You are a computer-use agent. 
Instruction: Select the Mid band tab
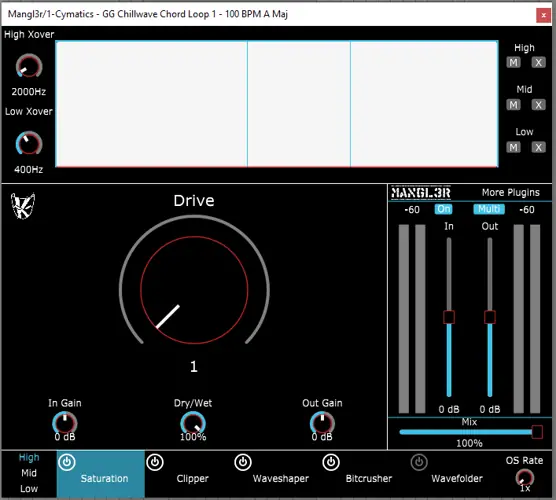tap(29, 473)
